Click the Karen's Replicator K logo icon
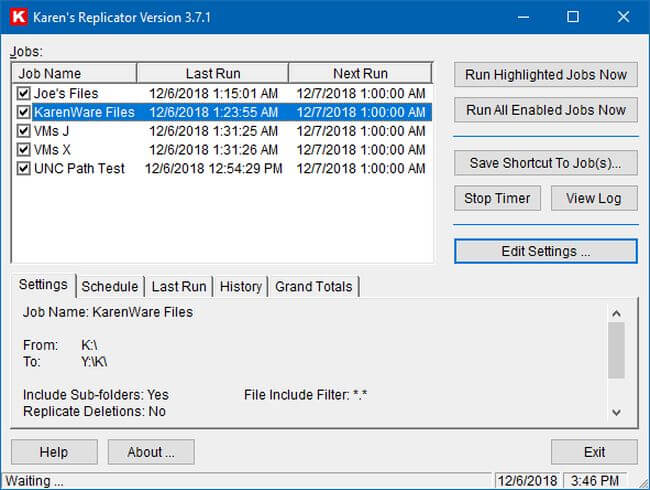The height and width of the screenshot is (490, 650). point(19,17)
